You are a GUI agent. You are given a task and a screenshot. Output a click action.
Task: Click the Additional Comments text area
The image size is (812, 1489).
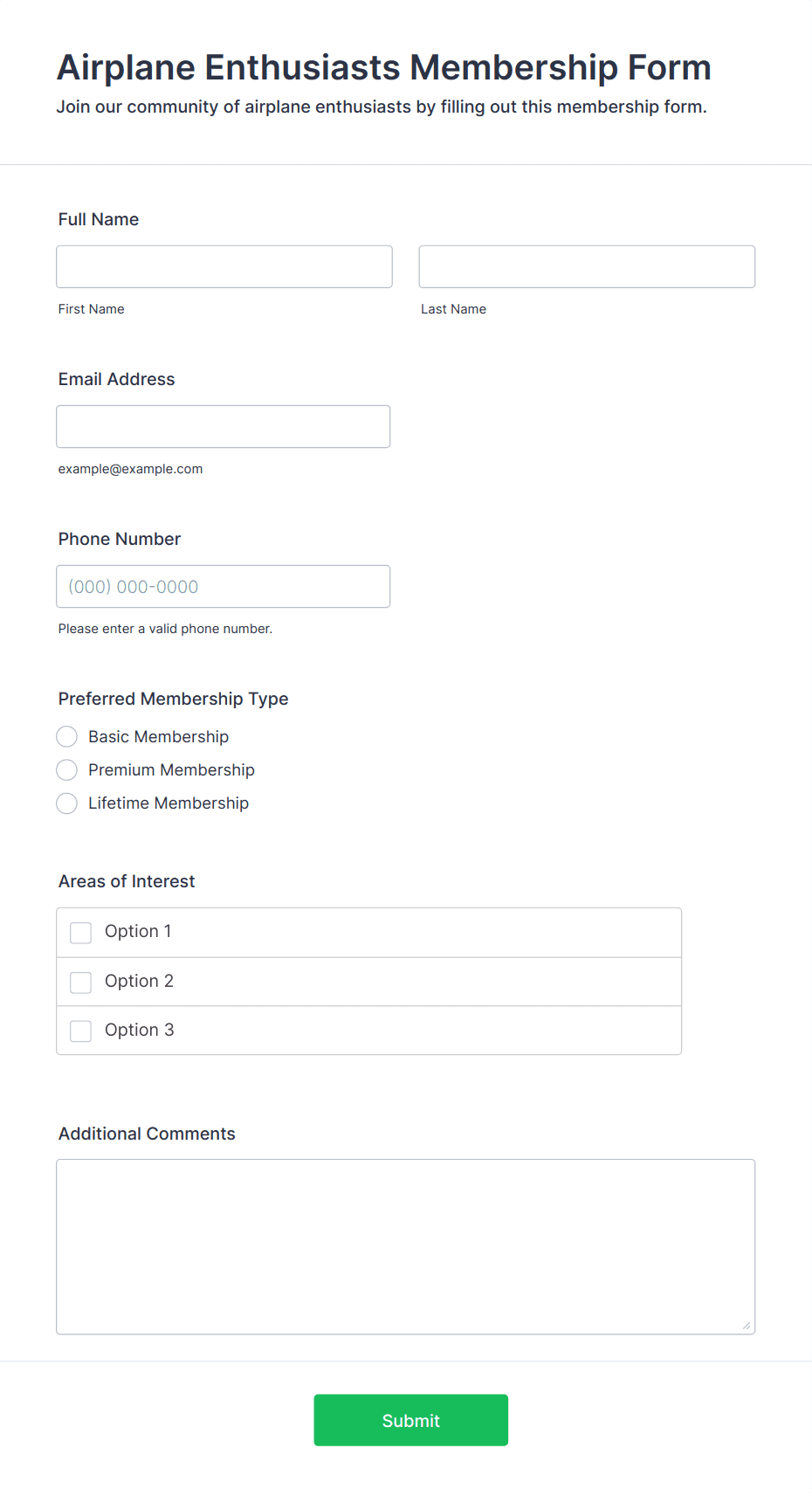406,1246
